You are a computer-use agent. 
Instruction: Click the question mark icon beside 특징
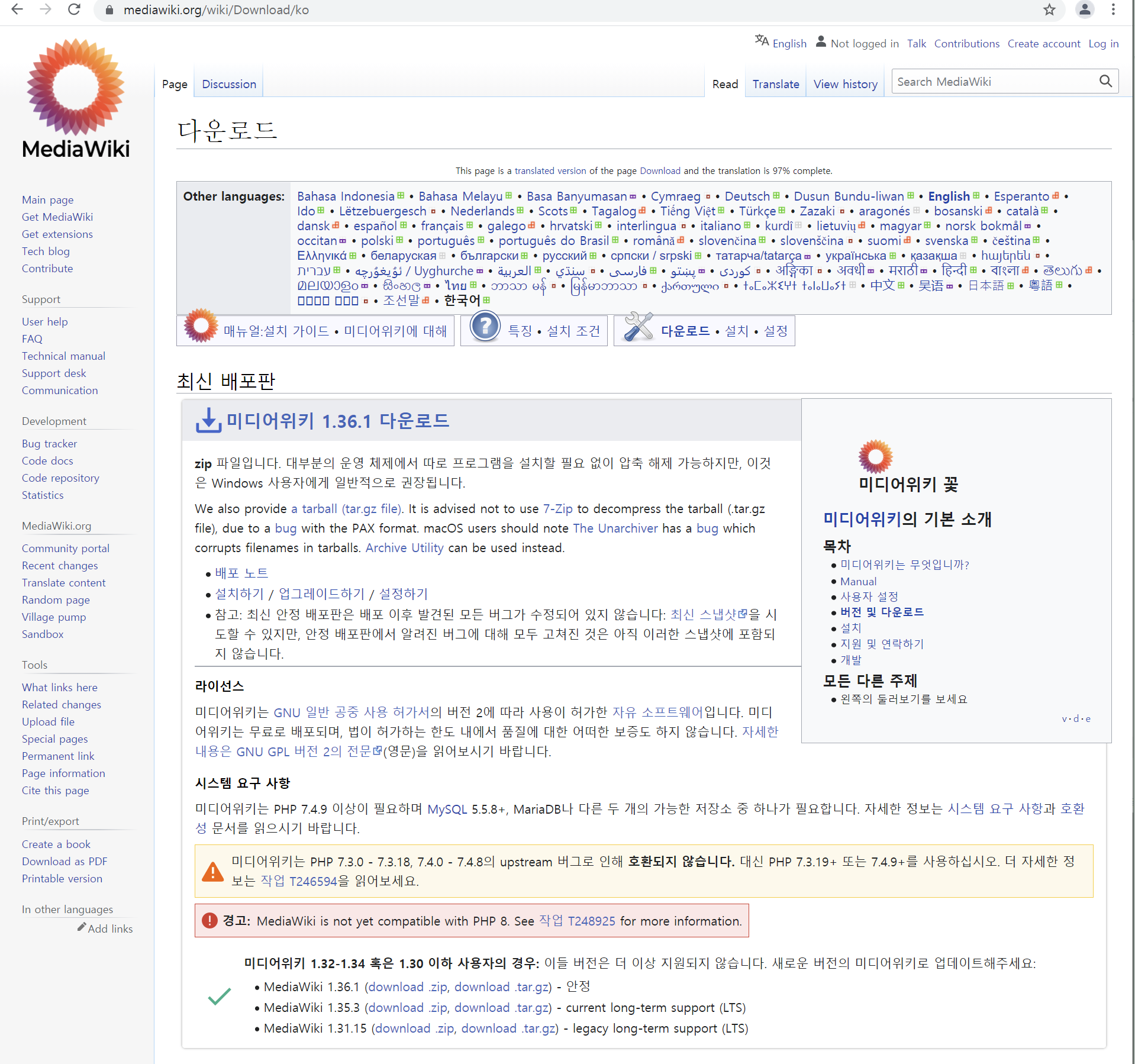(x=485, y=327)
